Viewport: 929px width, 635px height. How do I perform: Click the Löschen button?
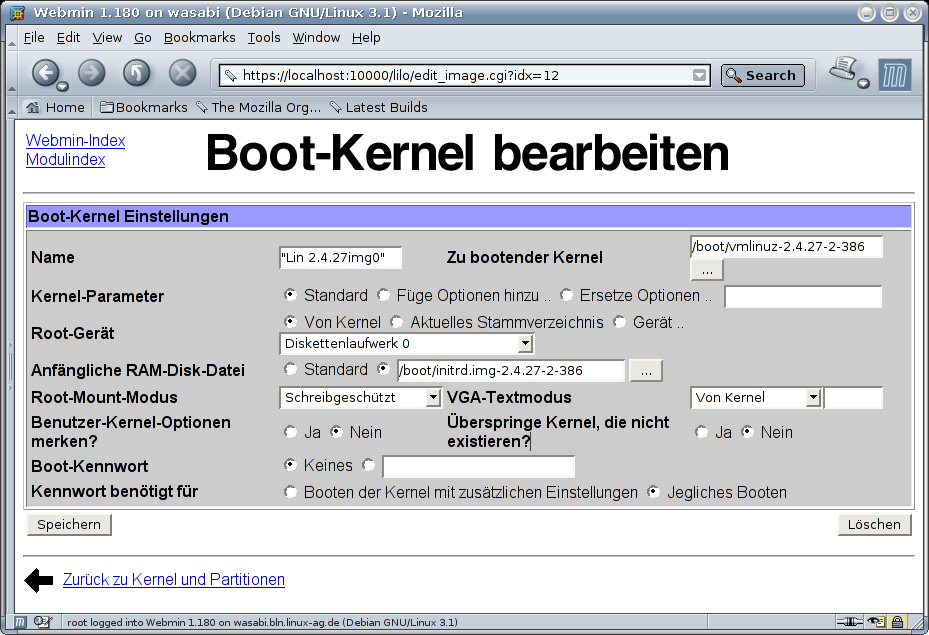pyautogui.click(x=874, y=524)
